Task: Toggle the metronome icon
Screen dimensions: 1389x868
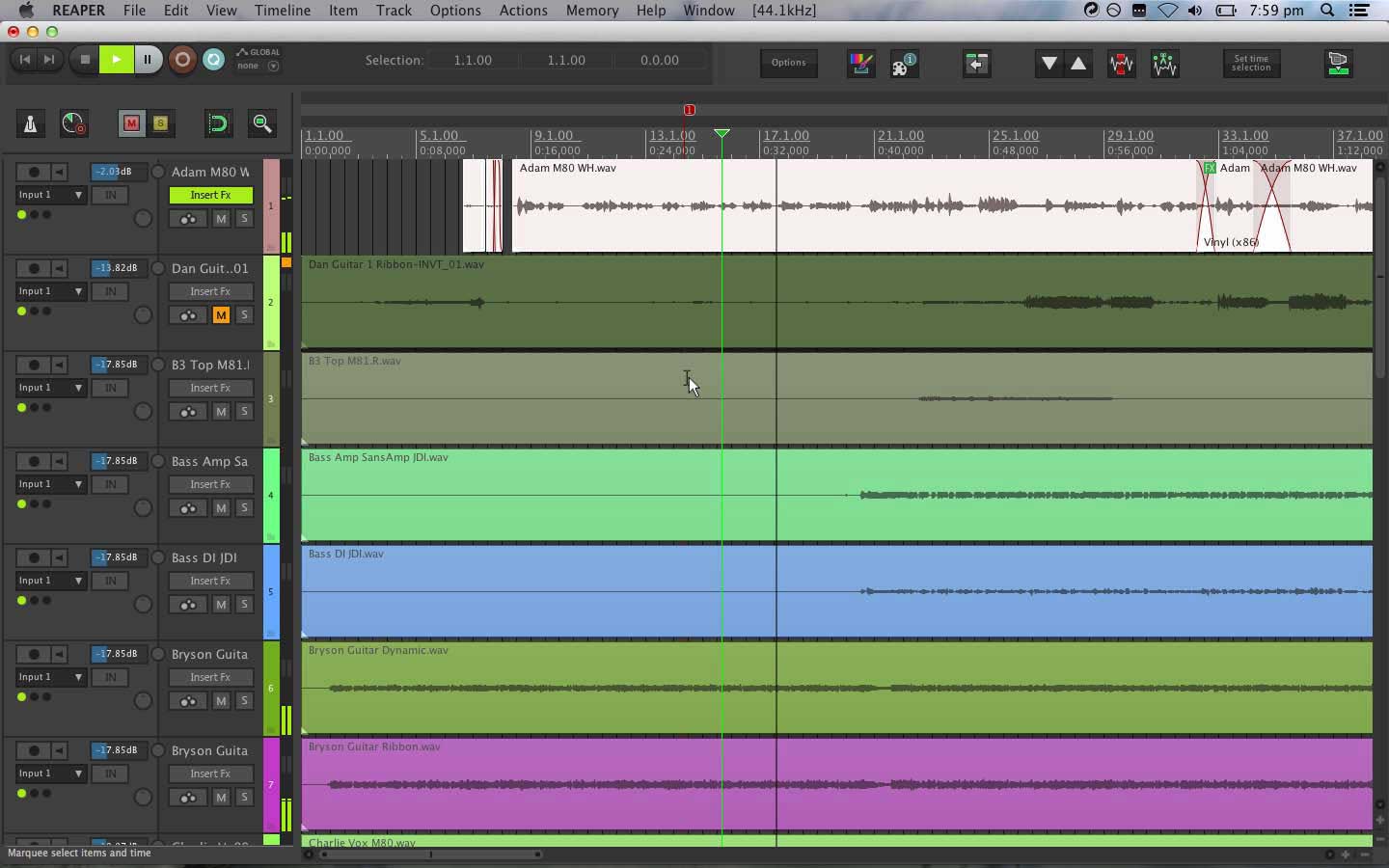Action: (x=30, y=123)
